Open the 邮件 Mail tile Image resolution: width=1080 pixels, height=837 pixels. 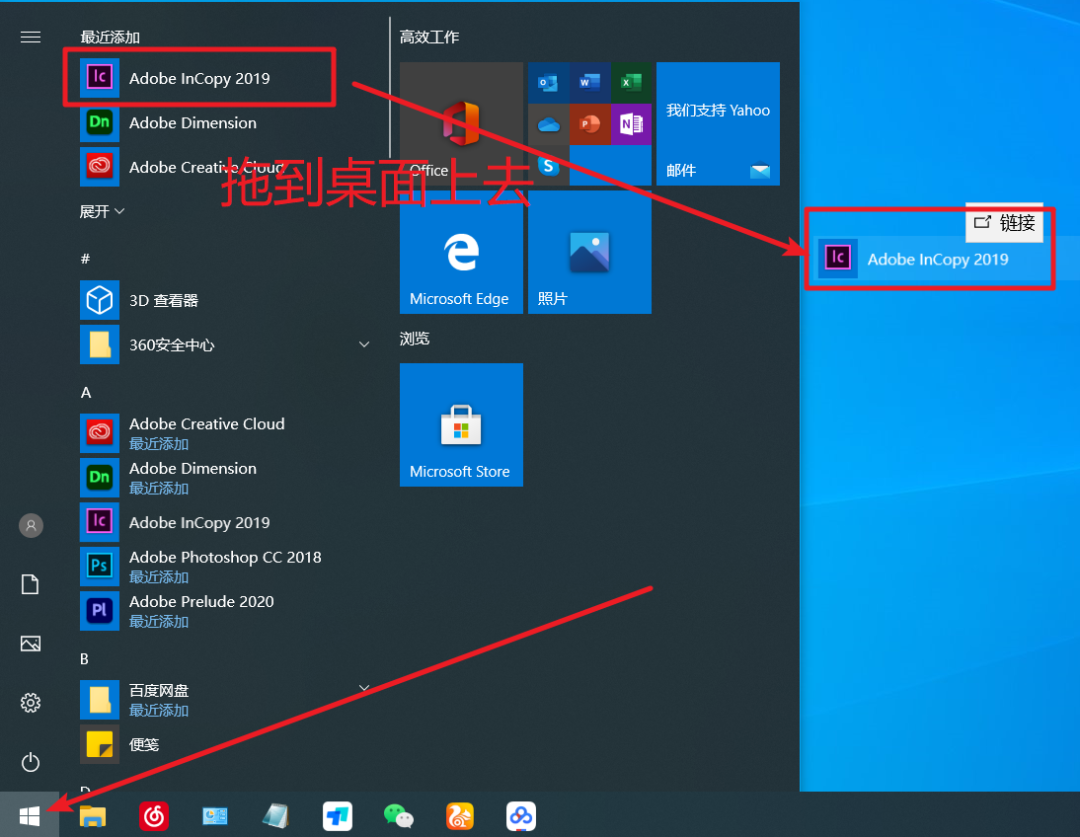[x=718, y=123]
